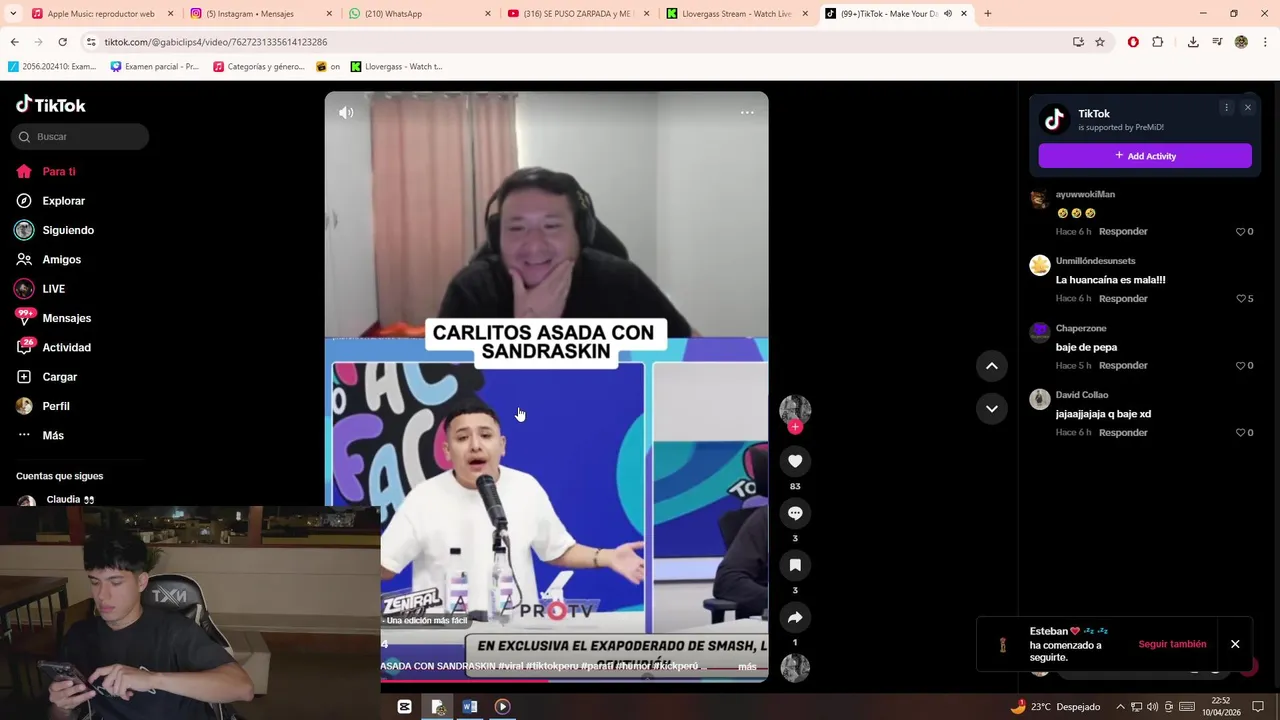Open the Para ti feed
The height and width of the screenshot is (720, 1280).
point(46,172)
